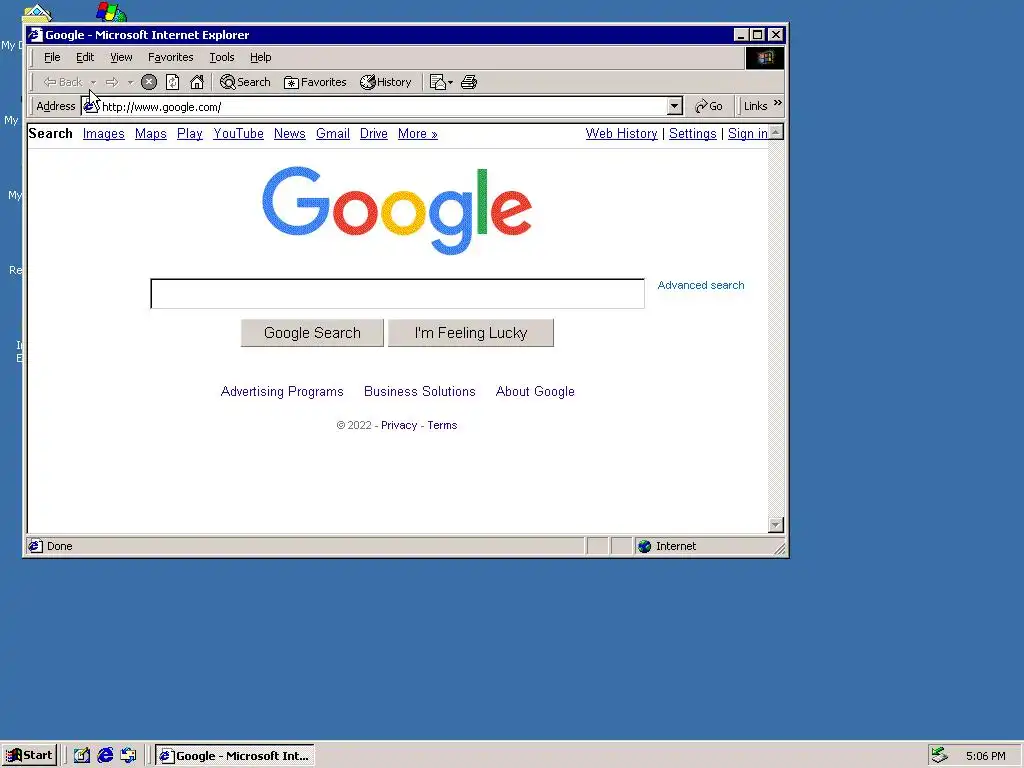This screenshot has height=768, width=1024.
Task: Click the Refresh page toolbar icon
Action: click(172, 82)
